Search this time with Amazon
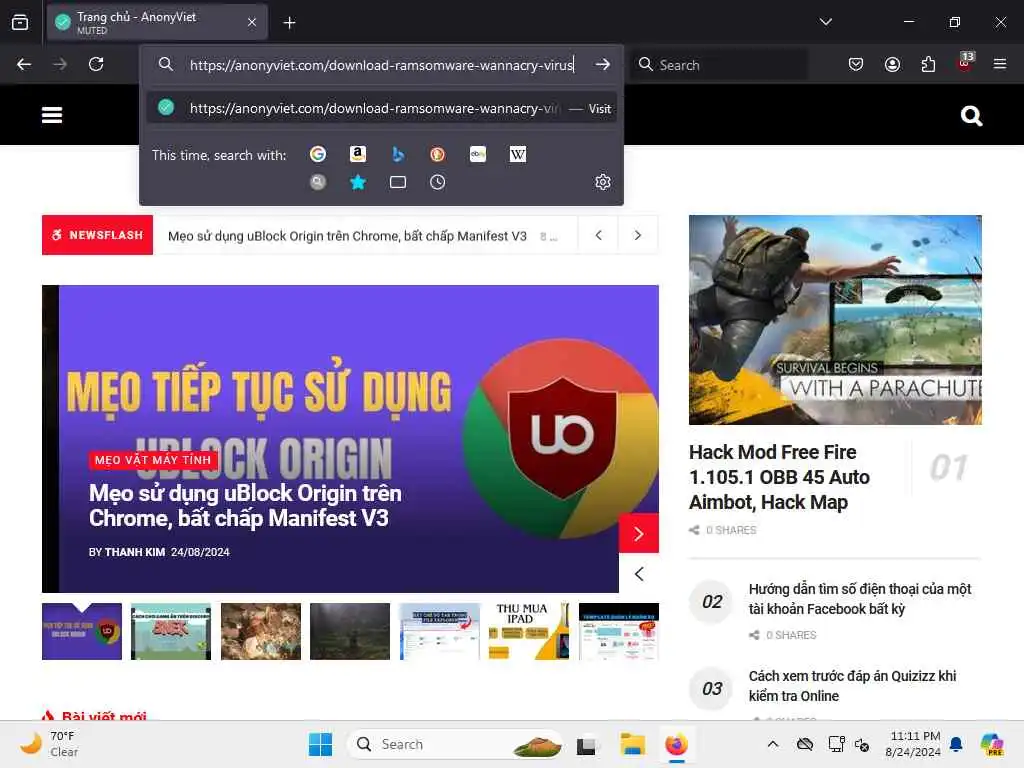Screen dimensions: 1024x768 coord(357,154)
